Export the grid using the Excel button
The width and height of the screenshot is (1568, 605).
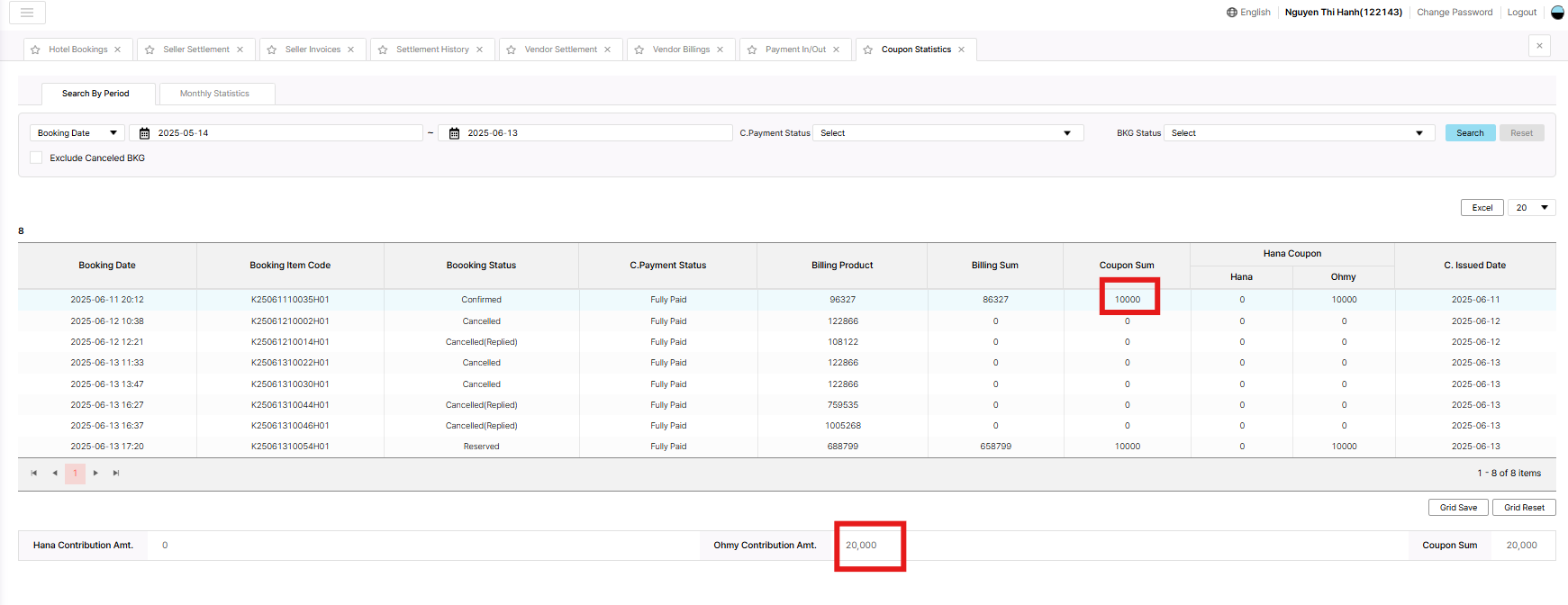tap(1482, 208)
